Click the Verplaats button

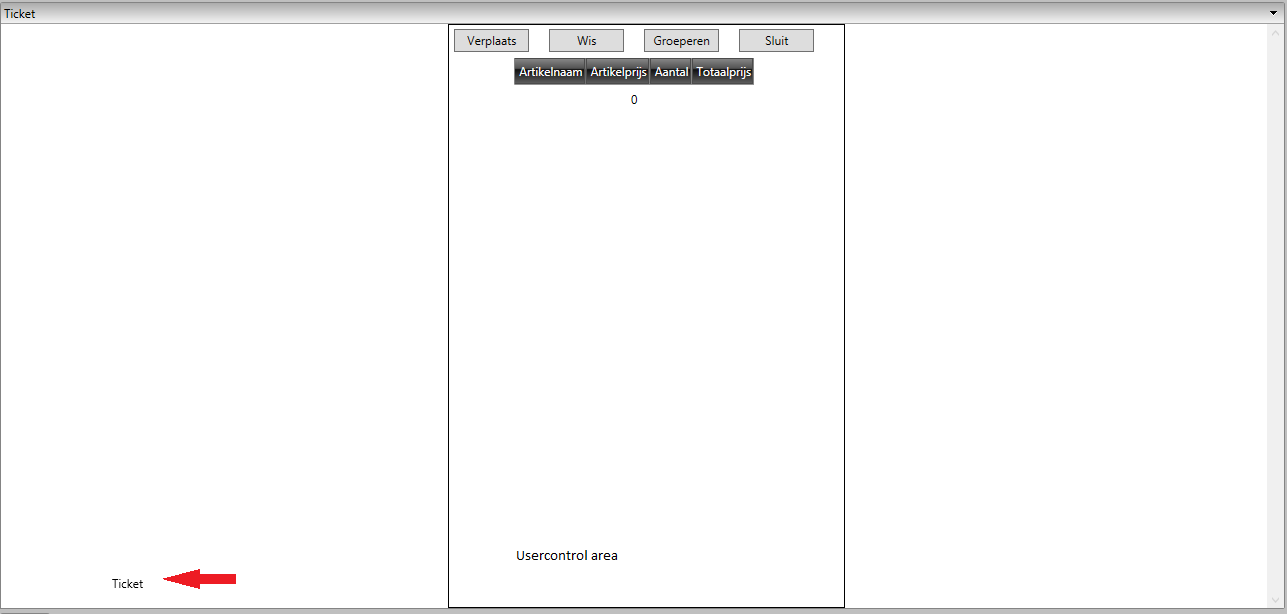pos(491,41)
